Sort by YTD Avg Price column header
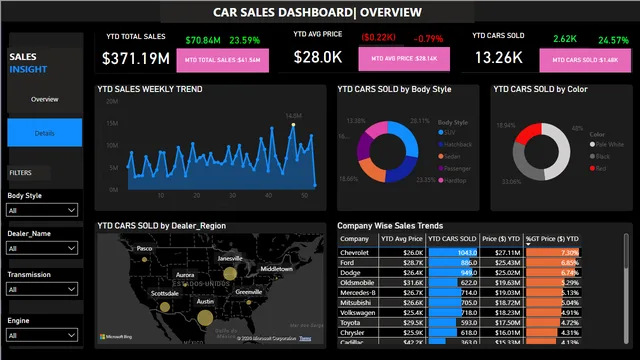 pyautogui.click(x=402, y=239)
